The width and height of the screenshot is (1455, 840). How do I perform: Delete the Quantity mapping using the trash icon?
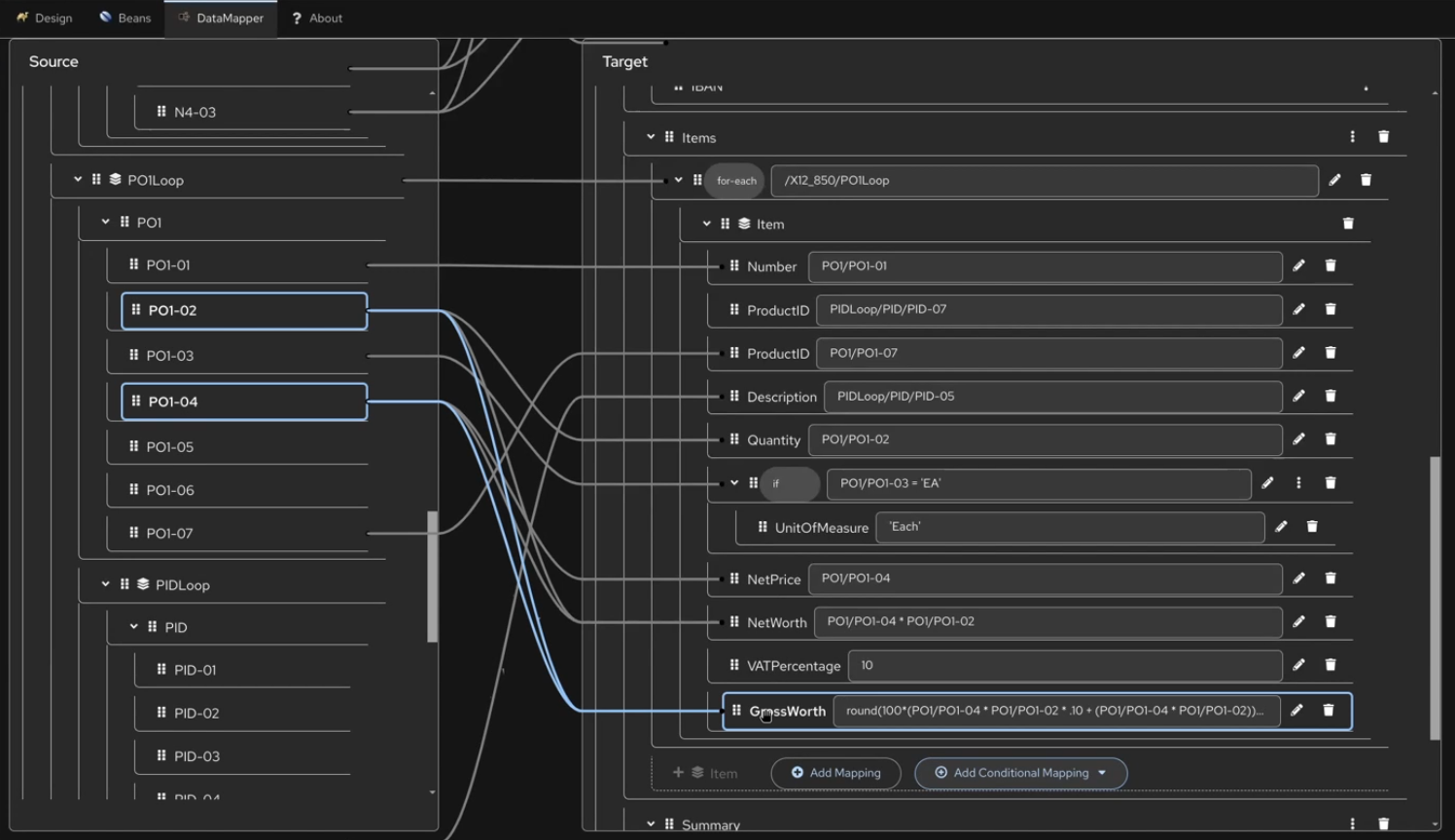coord(1331,439)
